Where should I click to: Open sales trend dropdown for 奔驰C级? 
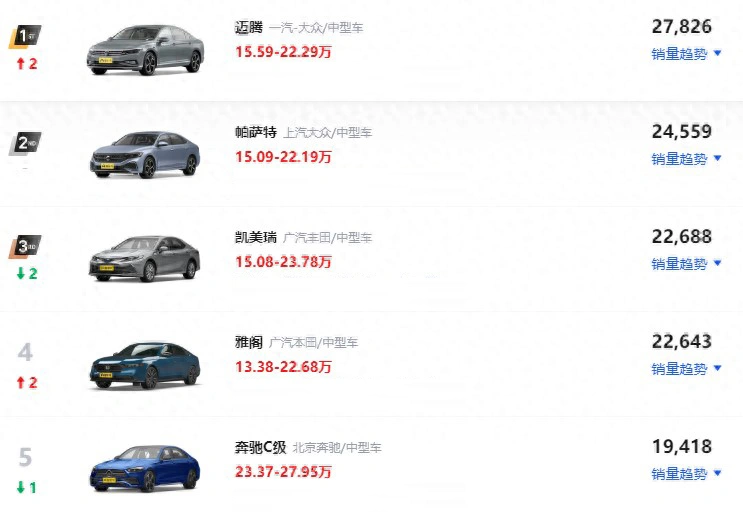[x=686, y=474]
